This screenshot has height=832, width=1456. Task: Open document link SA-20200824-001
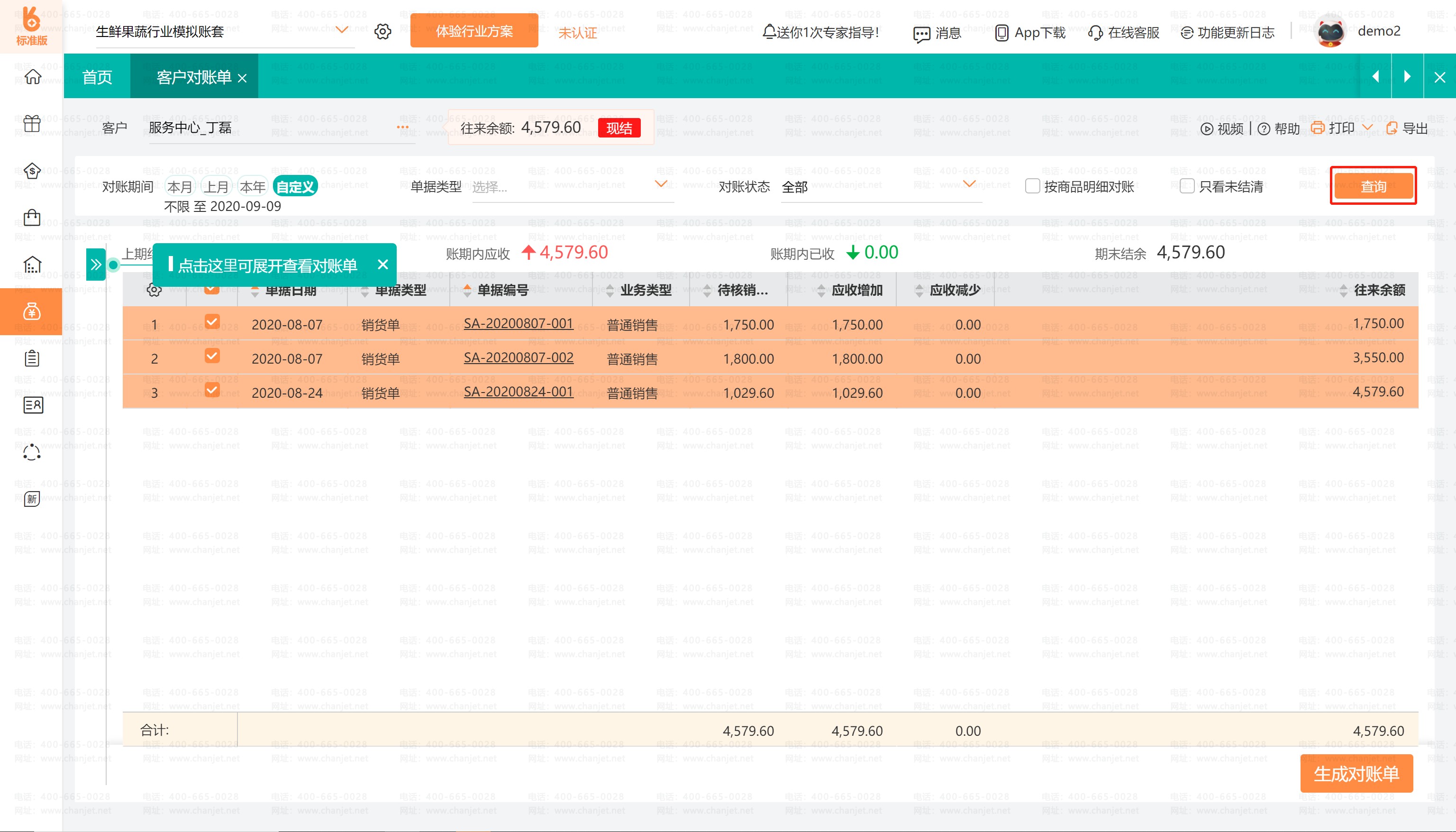(518, 392)
